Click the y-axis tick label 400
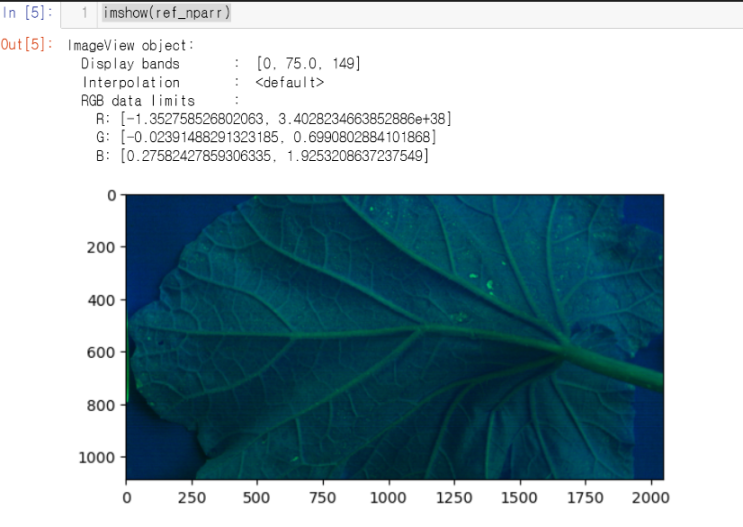The width and height of the screenshot is (743, 527). (x=101, y=300)
